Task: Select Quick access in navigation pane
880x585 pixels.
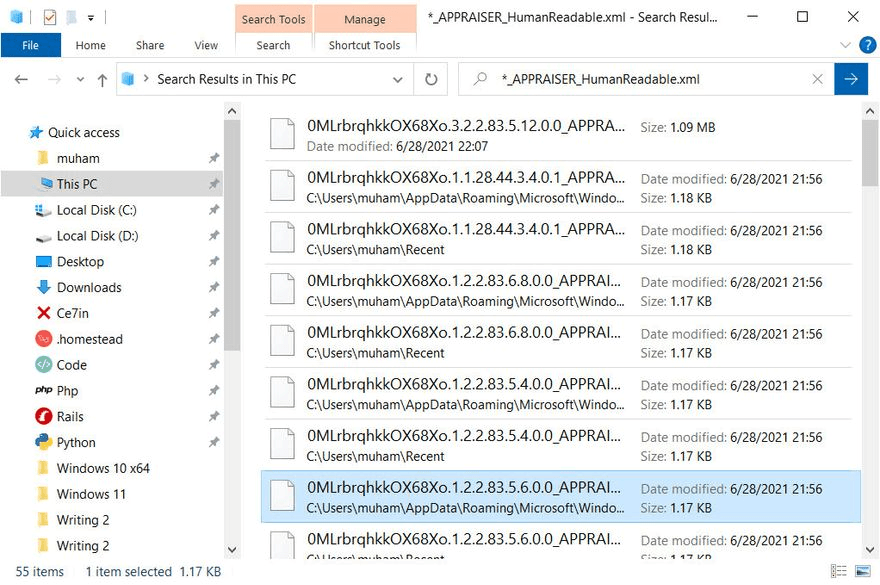Action: pos(84,132)
